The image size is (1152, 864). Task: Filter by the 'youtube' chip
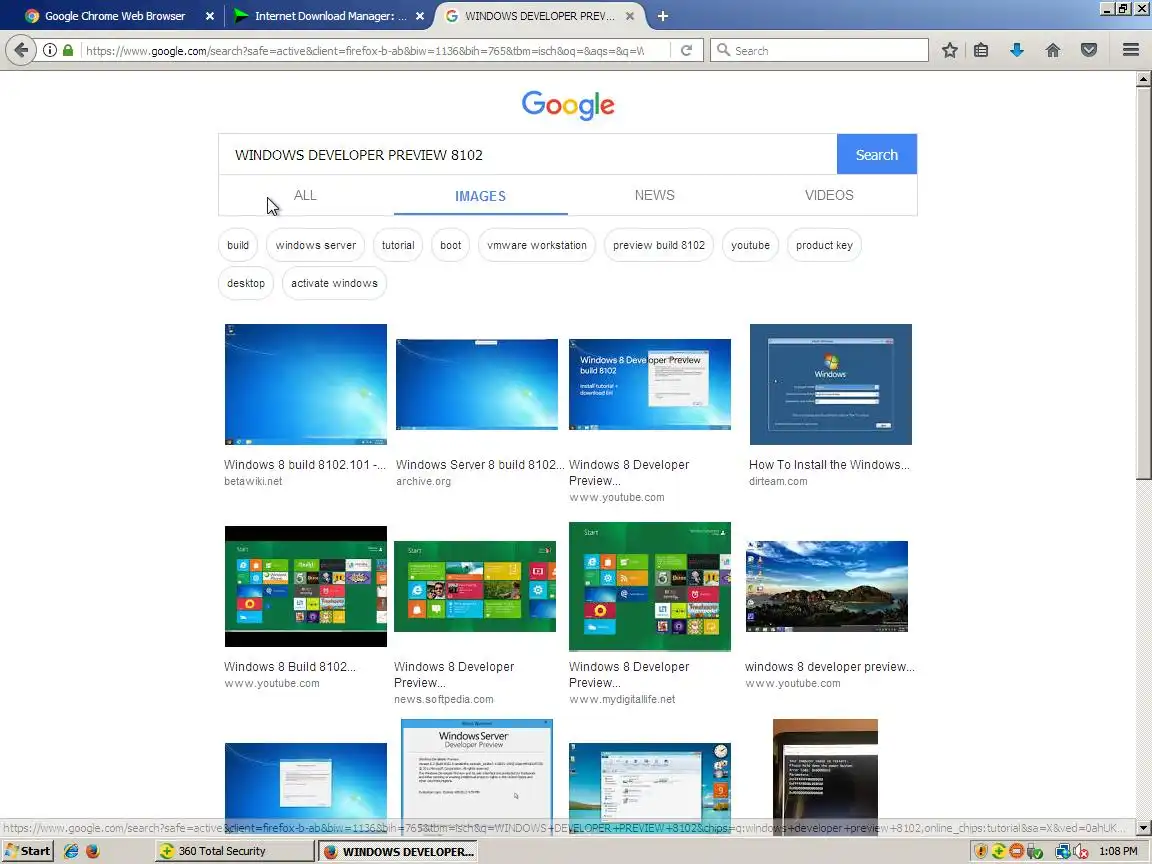[750, 245]
